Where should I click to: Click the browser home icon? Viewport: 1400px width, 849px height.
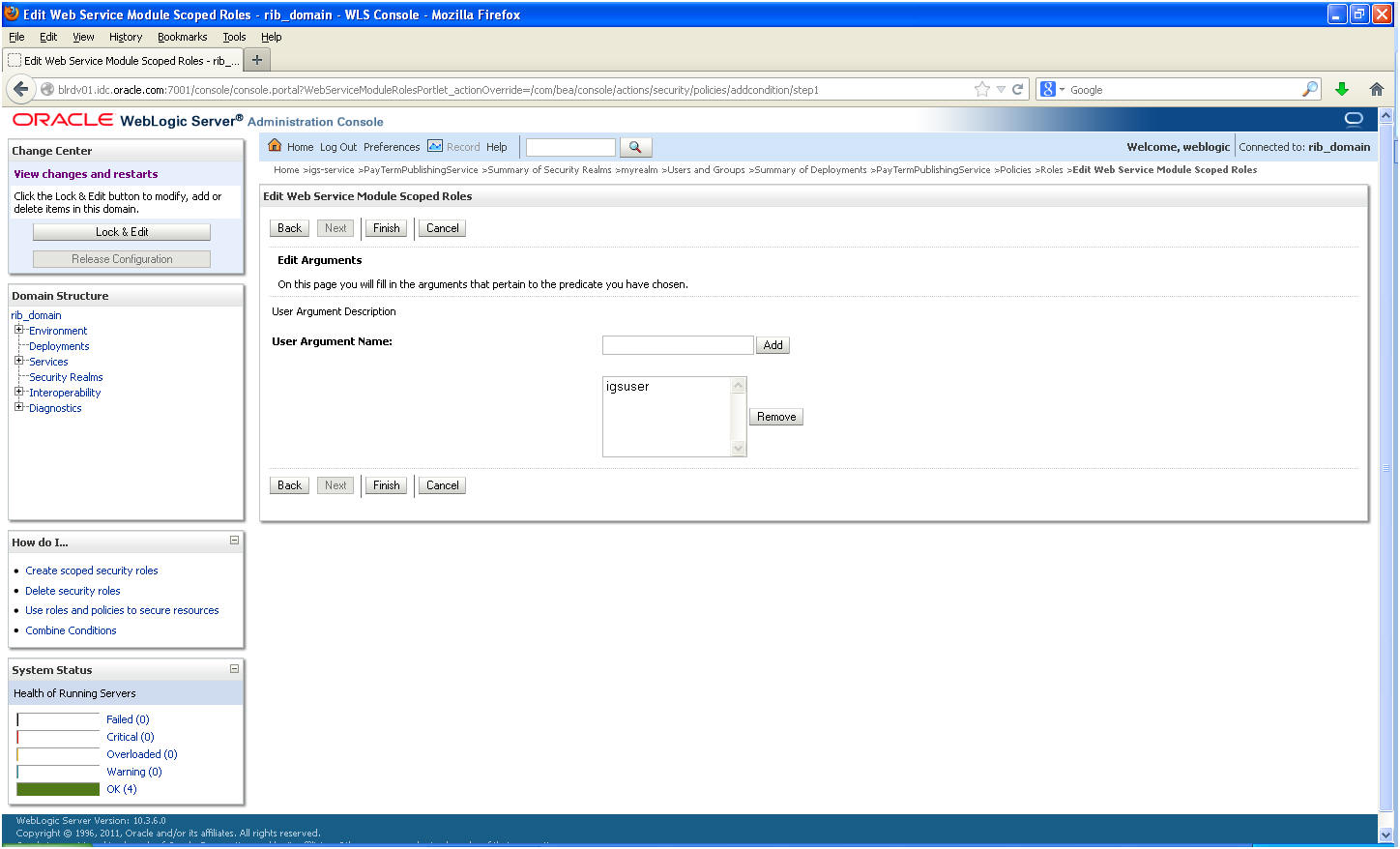[x=1377, y=89]
